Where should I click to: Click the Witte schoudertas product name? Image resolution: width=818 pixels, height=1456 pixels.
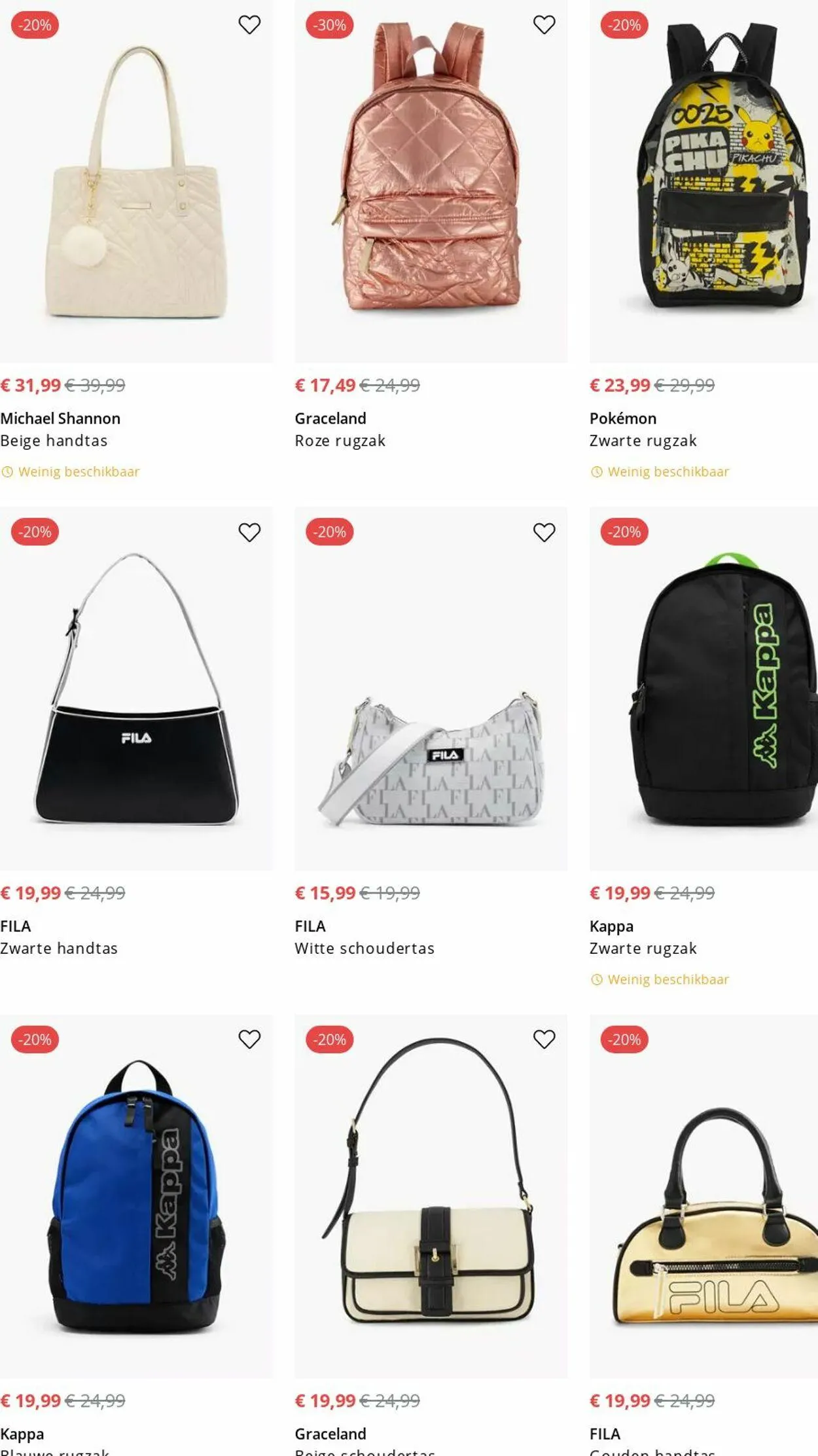[365, 949]
